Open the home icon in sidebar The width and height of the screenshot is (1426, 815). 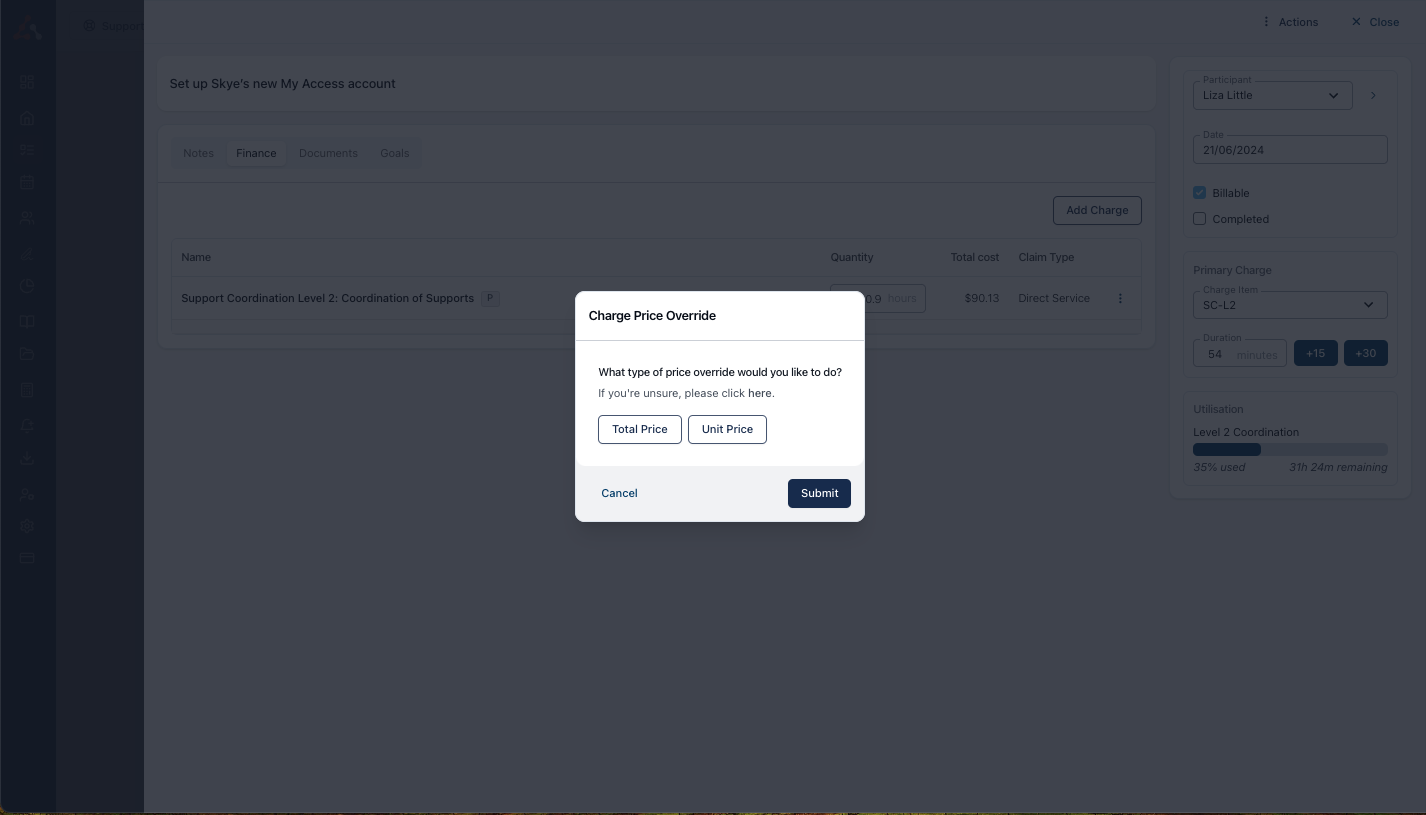click(27, 118)
